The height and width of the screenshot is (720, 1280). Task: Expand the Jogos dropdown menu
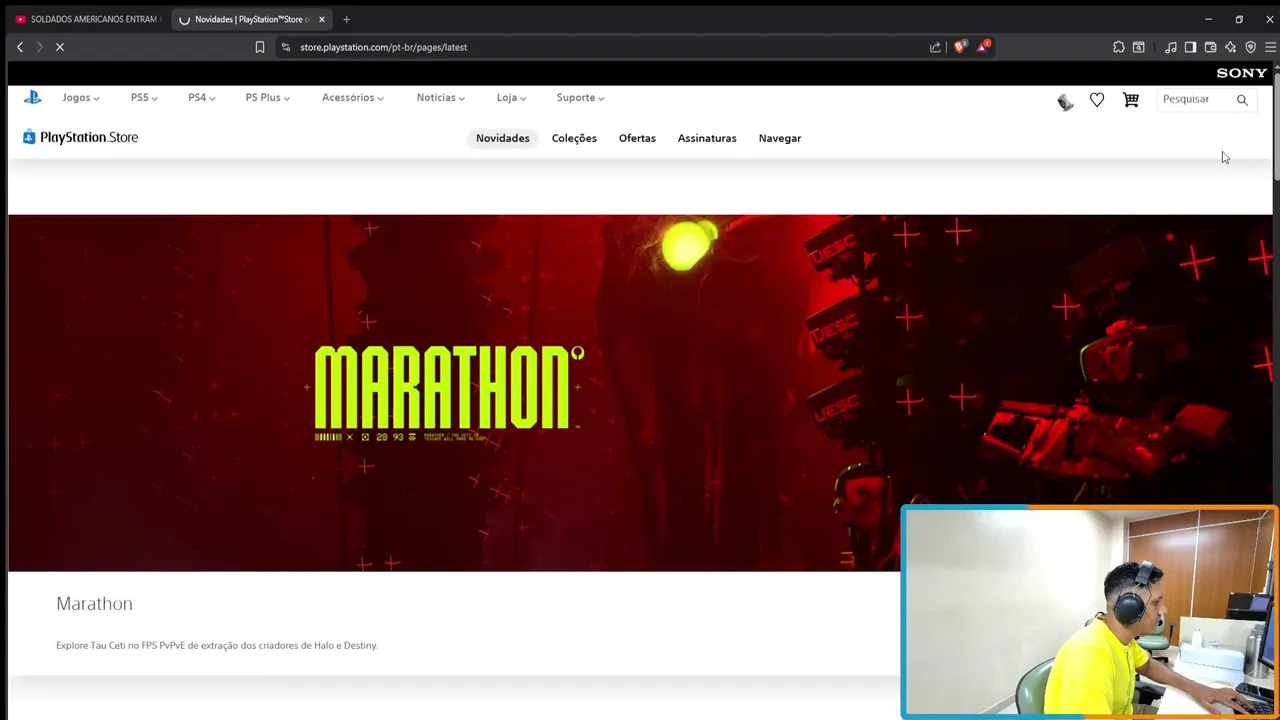pos(80,98)
